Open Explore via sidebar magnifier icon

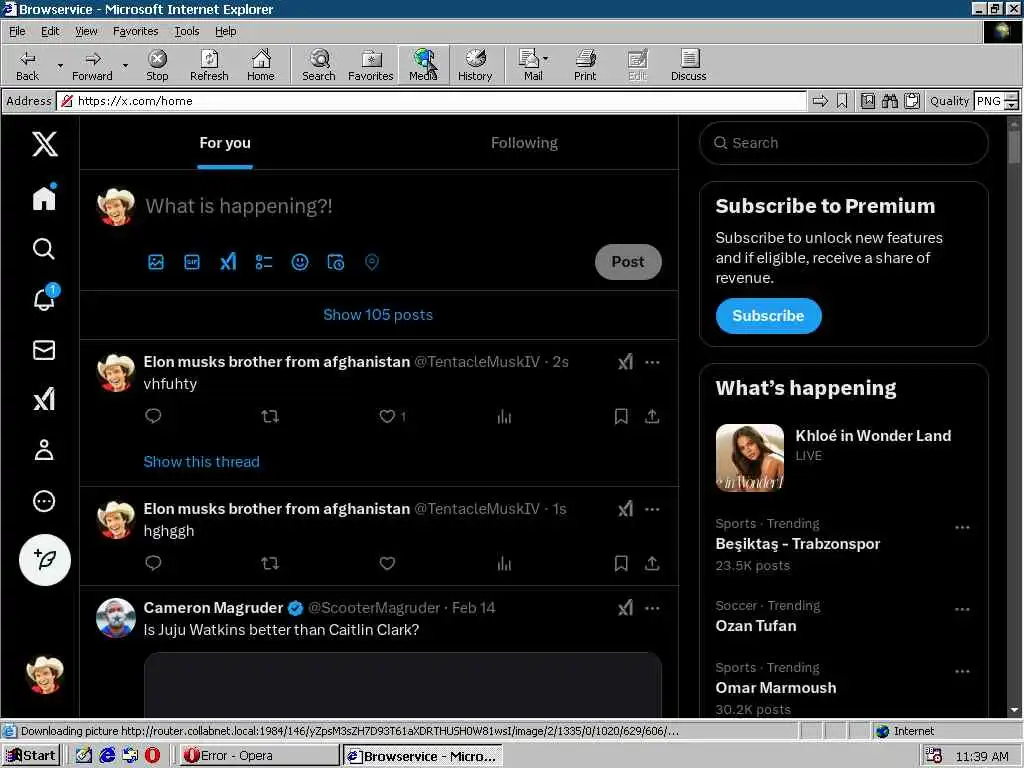pyautogui.click(x=44, y=249)
